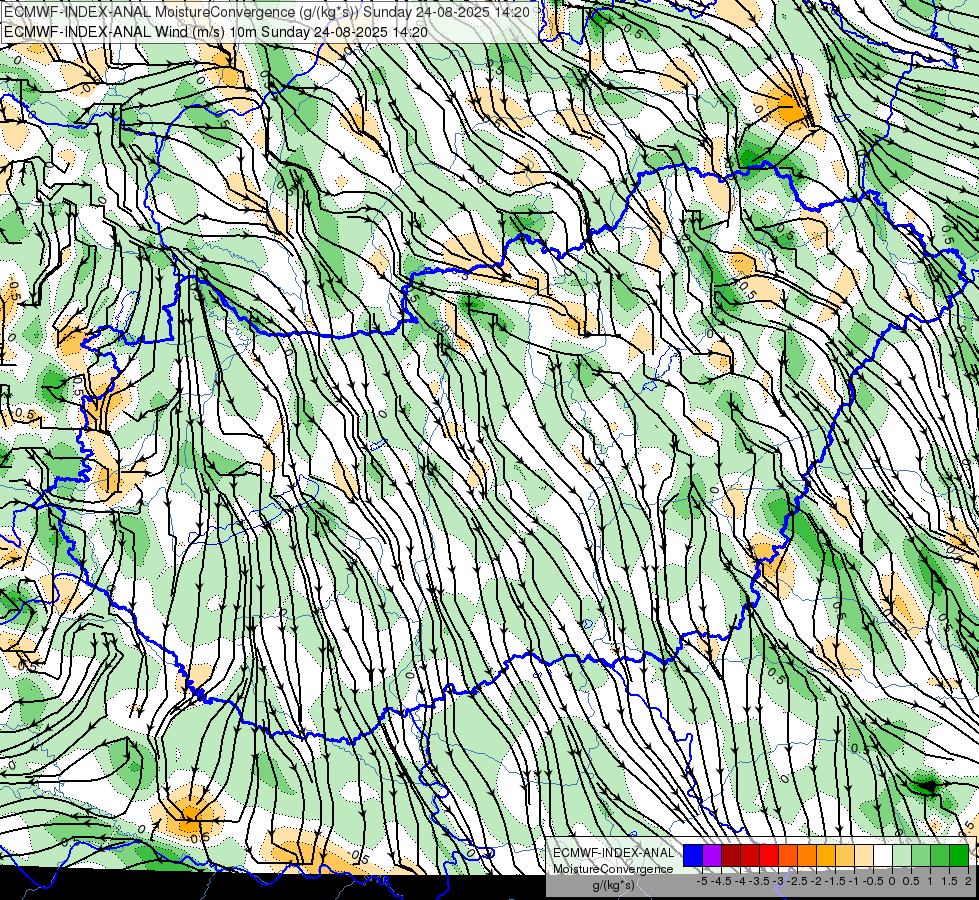The image size is (979, 900).
Task: Choose the legend swatch between -4.5 and -4
Action: (x=731, y=855)
